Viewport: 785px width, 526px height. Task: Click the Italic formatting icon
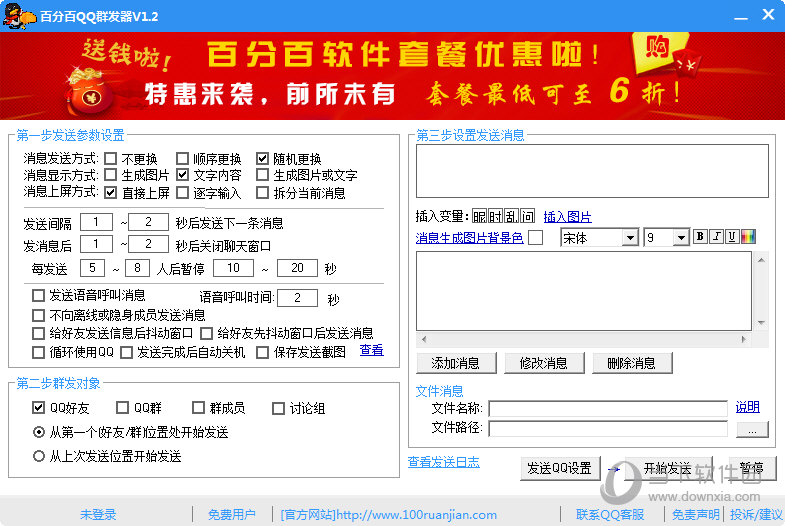[716, 236]
